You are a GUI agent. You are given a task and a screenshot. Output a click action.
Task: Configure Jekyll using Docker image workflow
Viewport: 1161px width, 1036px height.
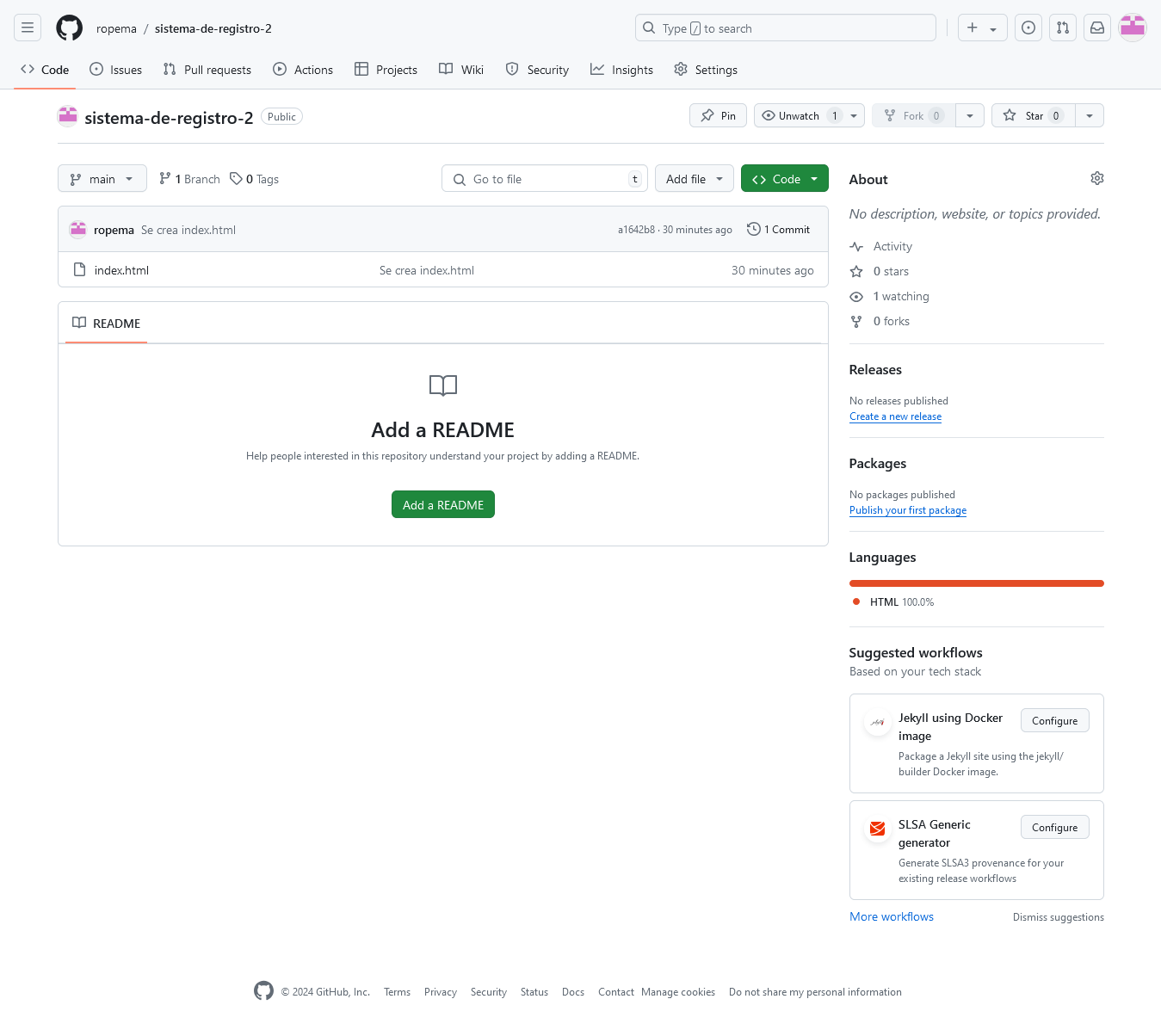pyautogui.click(x=1055, y=720)
